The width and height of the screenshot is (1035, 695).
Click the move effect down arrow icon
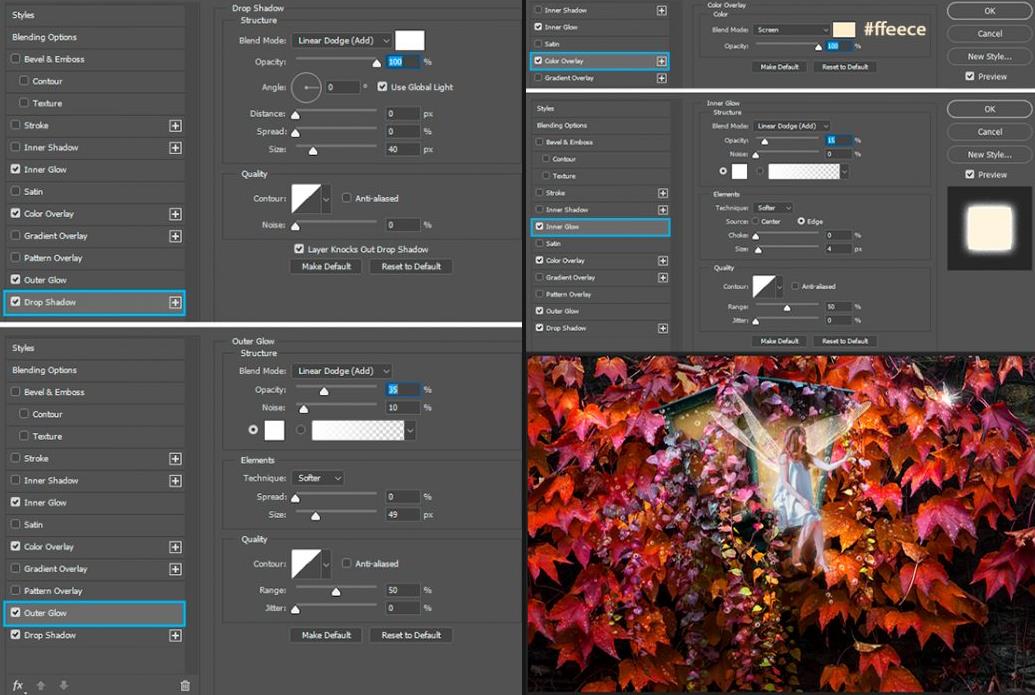click(63, 686)
